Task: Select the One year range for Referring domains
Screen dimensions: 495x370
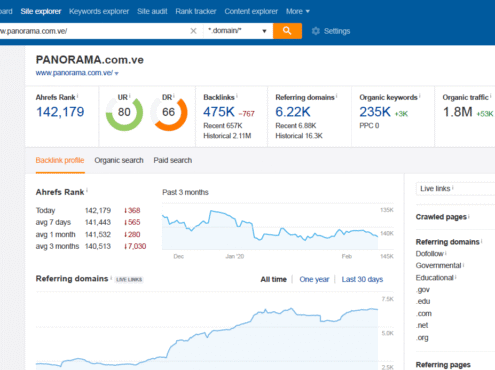Action: point(314,279)
